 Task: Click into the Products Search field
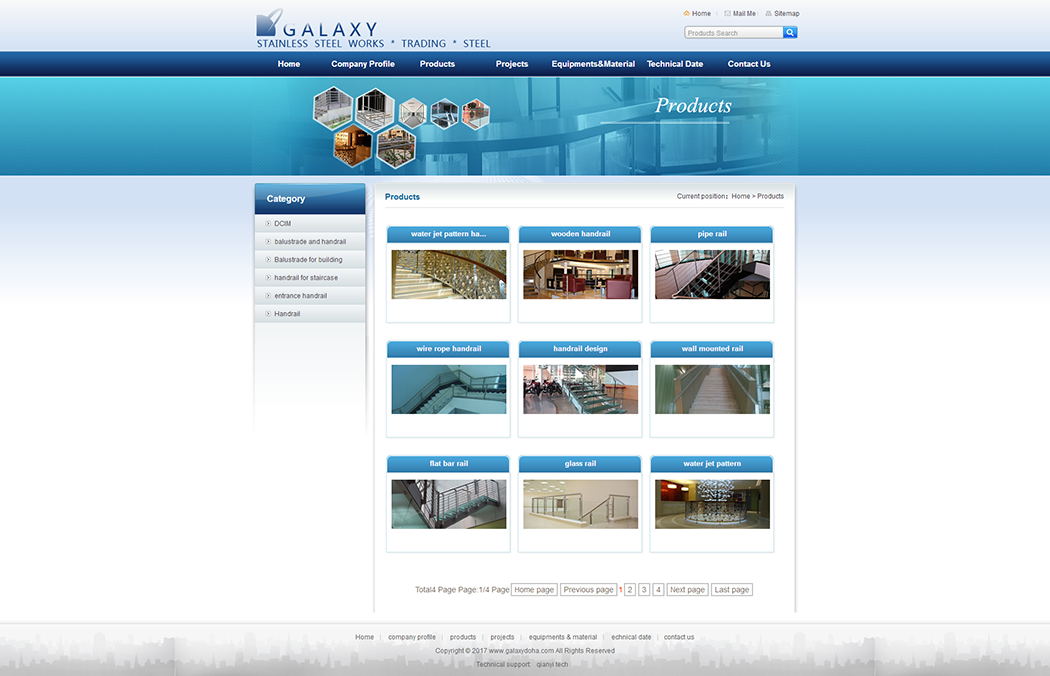pos(733,33)
